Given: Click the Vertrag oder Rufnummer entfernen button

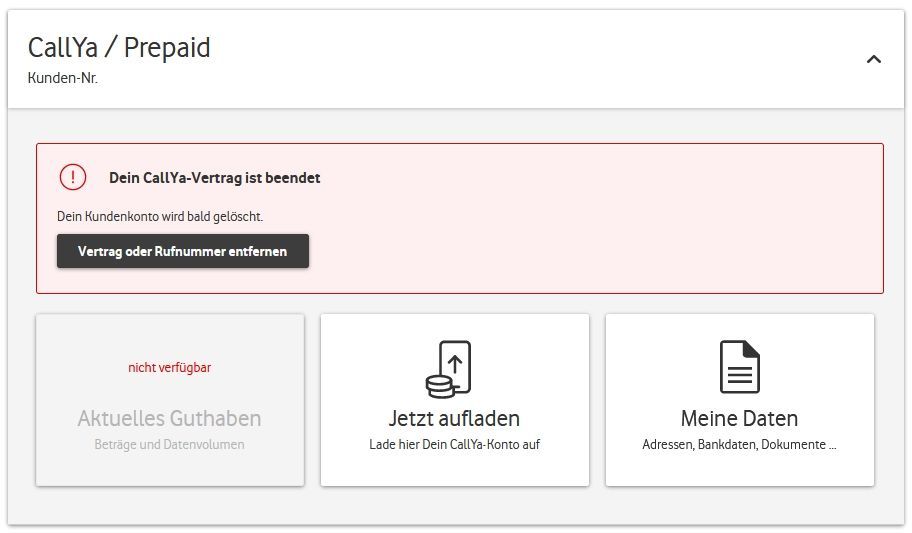Looking at the screenshot, I should (x=183, y=251).
